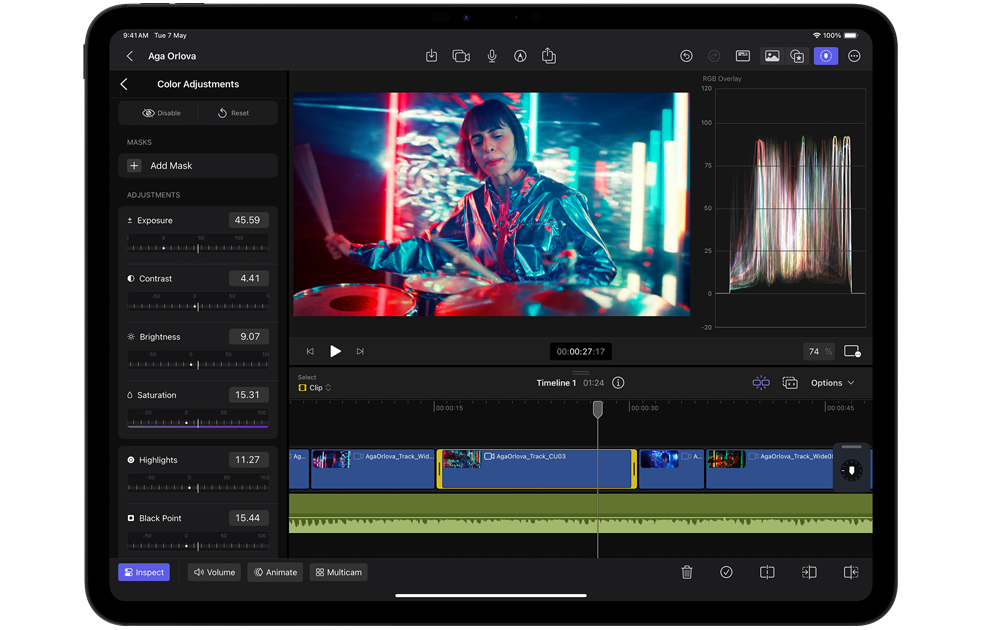Viewport: 982px width, 630px height.
Task: Disable the color adjustments effect
Action: [x=161, y=113]
